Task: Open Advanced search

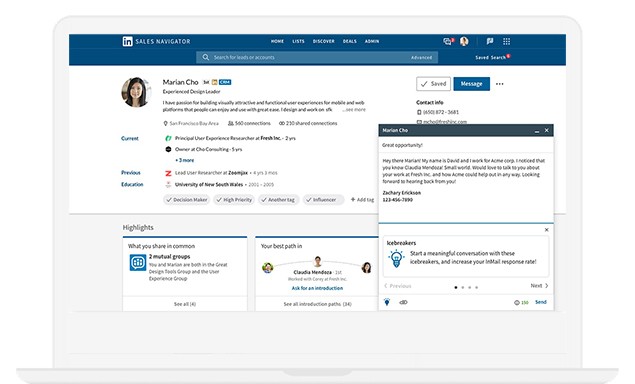Action: 422,58
